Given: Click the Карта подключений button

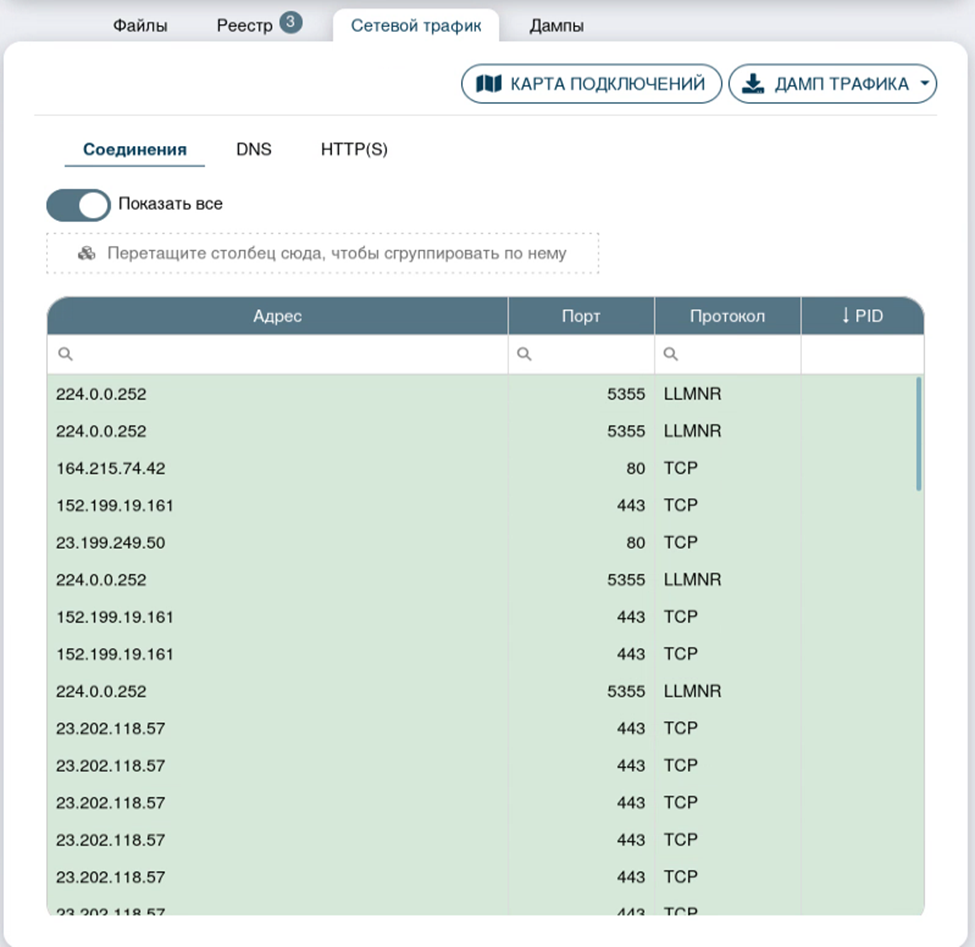Looking at the screenshot, I should [x=590, y=84].
